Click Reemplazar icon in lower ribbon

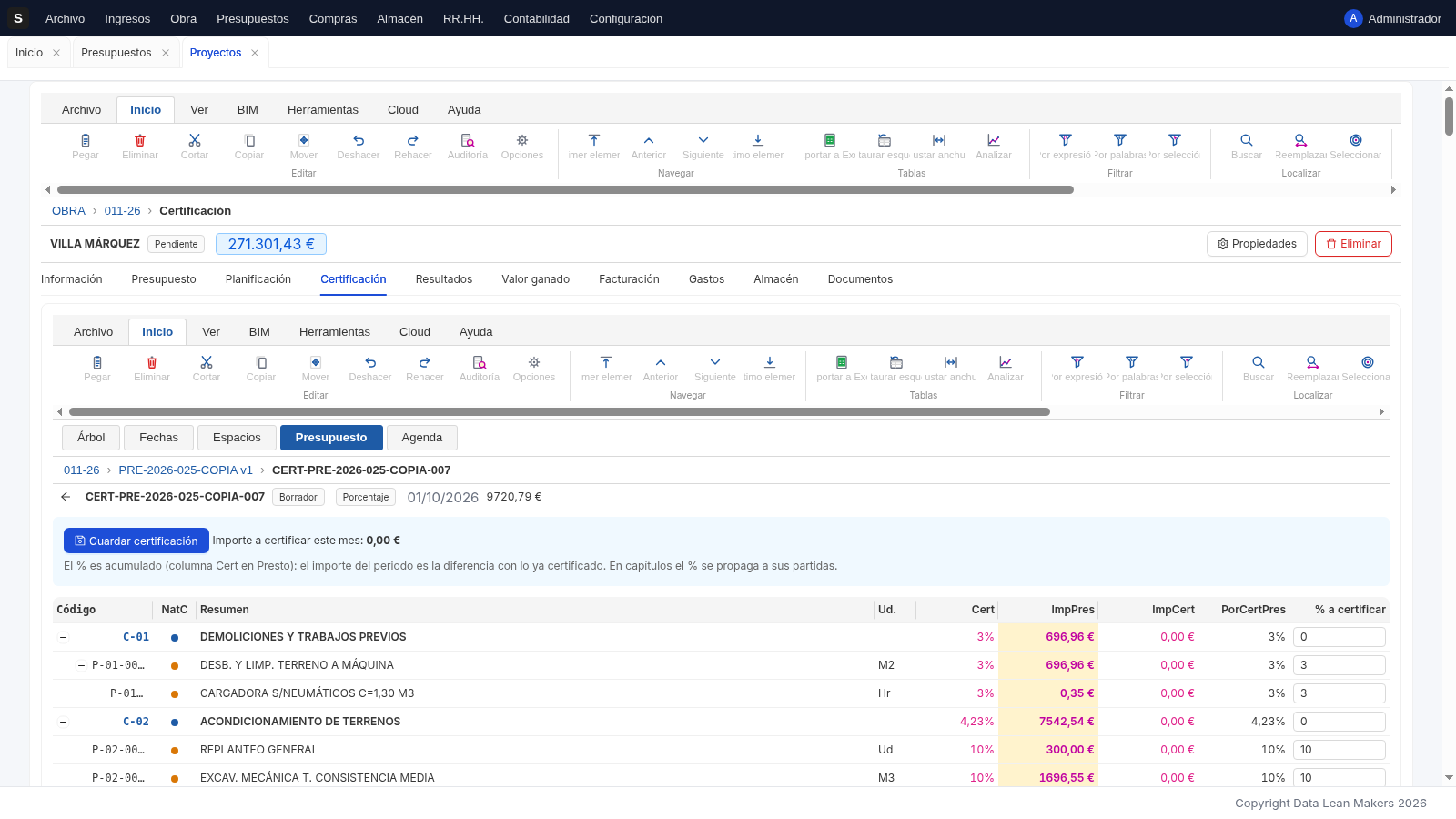[1313, 362]
